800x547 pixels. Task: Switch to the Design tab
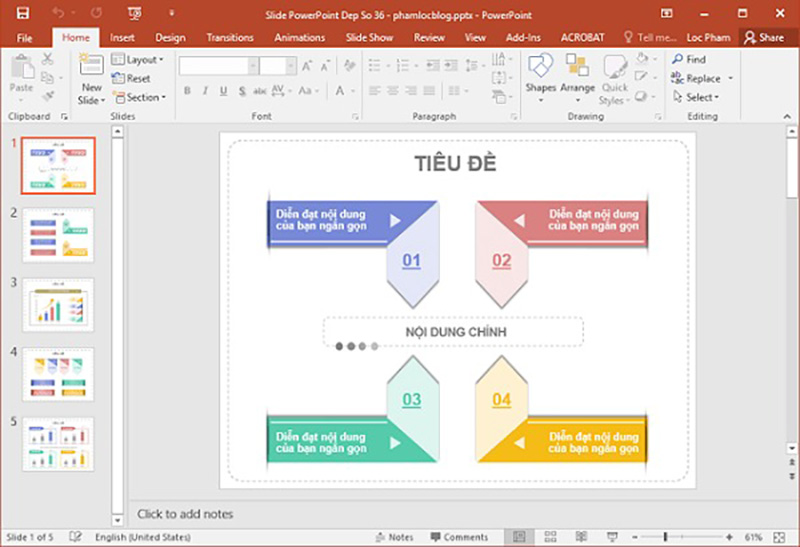(x=170, y=37)
